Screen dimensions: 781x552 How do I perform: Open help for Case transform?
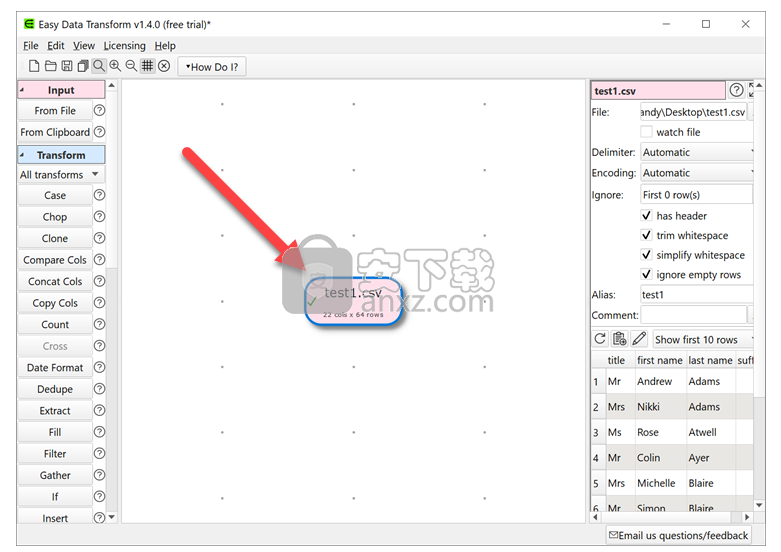click(x=100, y=195)
